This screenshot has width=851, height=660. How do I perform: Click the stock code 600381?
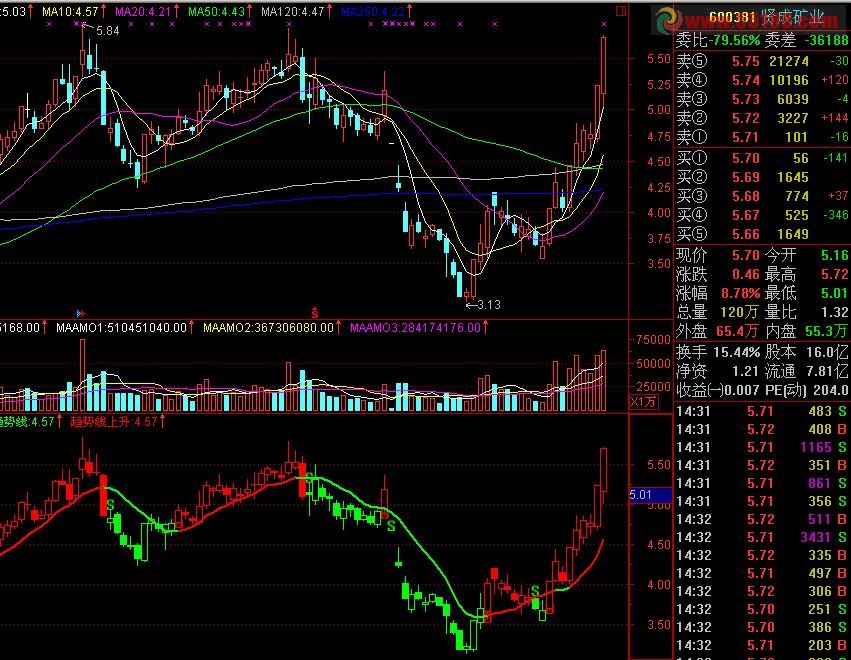point(732,17)
